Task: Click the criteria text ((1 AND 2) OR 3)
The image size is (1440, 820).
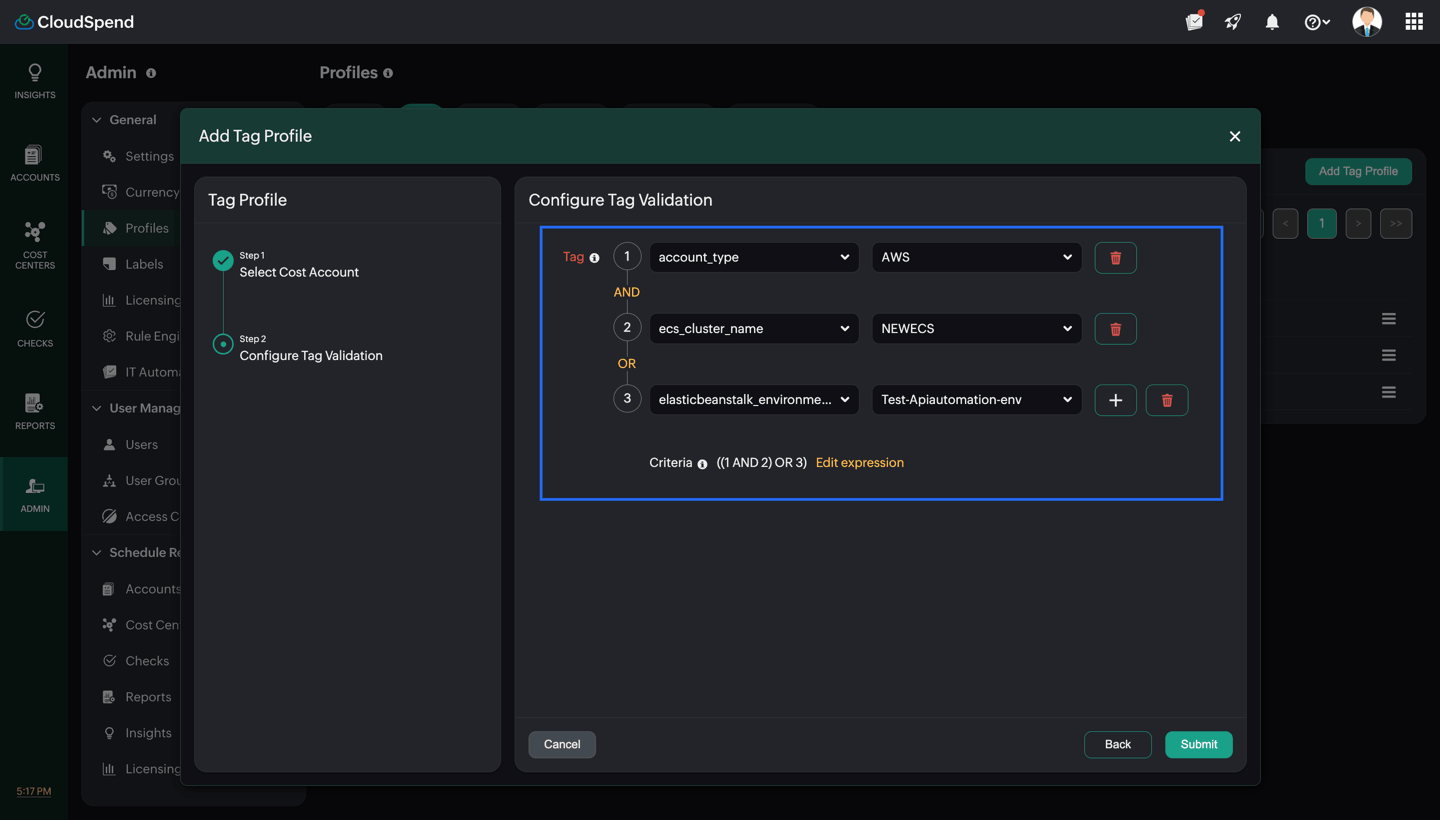Action: coord(762,463)
